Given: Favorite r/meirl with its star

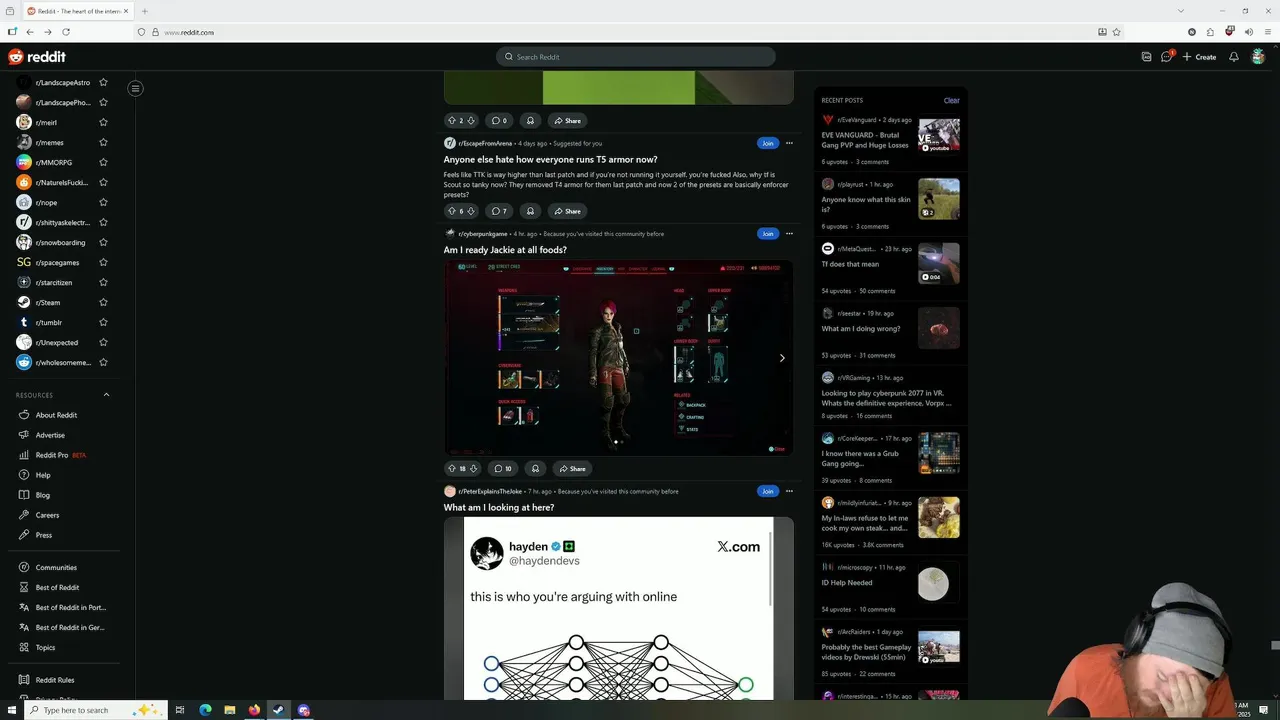Looking at the screenshot, I should point(103,122).
